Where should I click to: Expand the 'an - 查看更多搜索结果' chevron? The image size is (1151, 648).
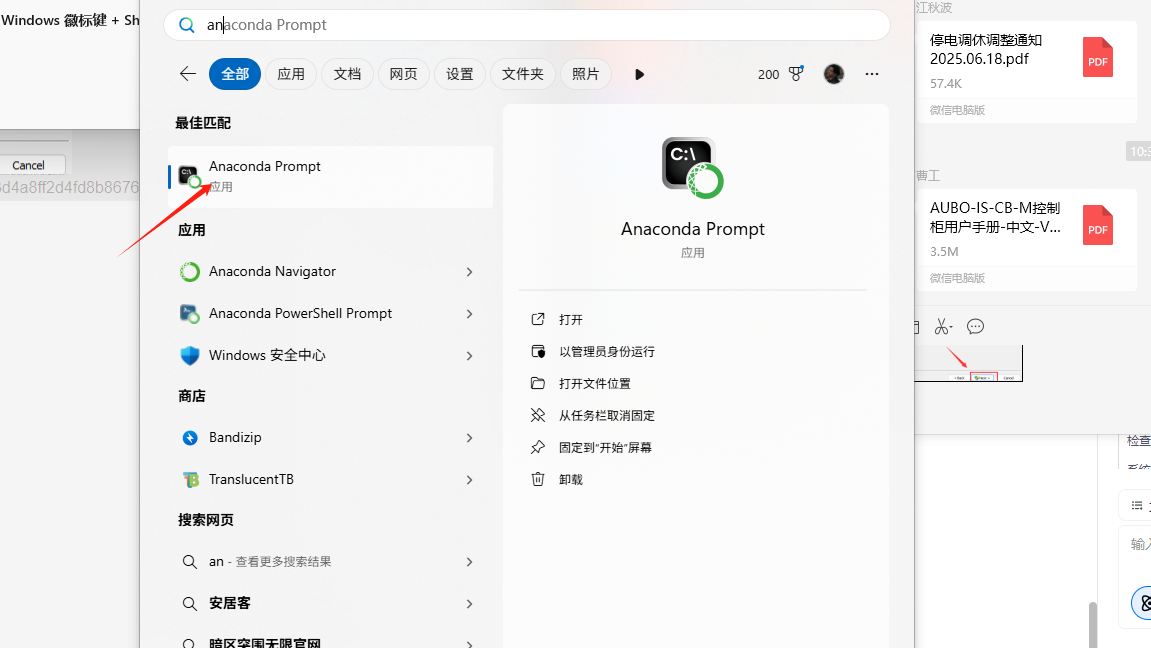click(469, 562)
